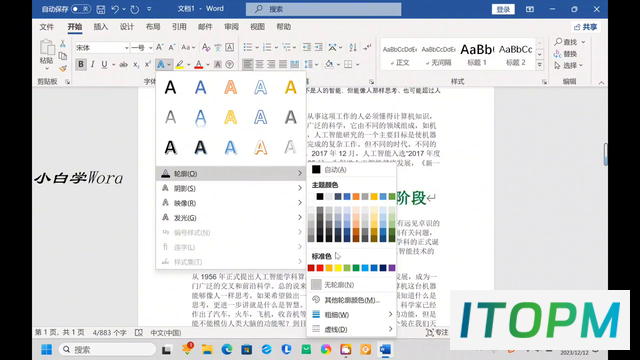Toggle strikethrough text formatting
Screen dimensions: 640x360
[x=123, y=64]
